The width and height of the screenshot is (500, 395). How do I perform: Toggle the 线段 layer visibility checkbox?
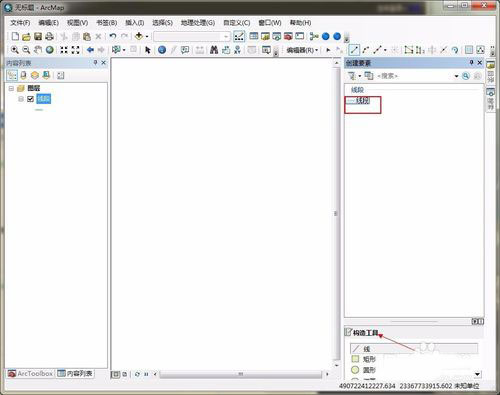coord(30,99)
